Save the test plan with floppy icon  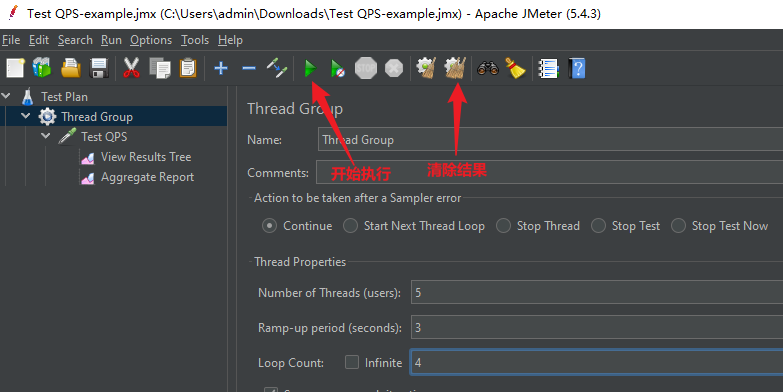pyautogui.click(x=99, y=68)
